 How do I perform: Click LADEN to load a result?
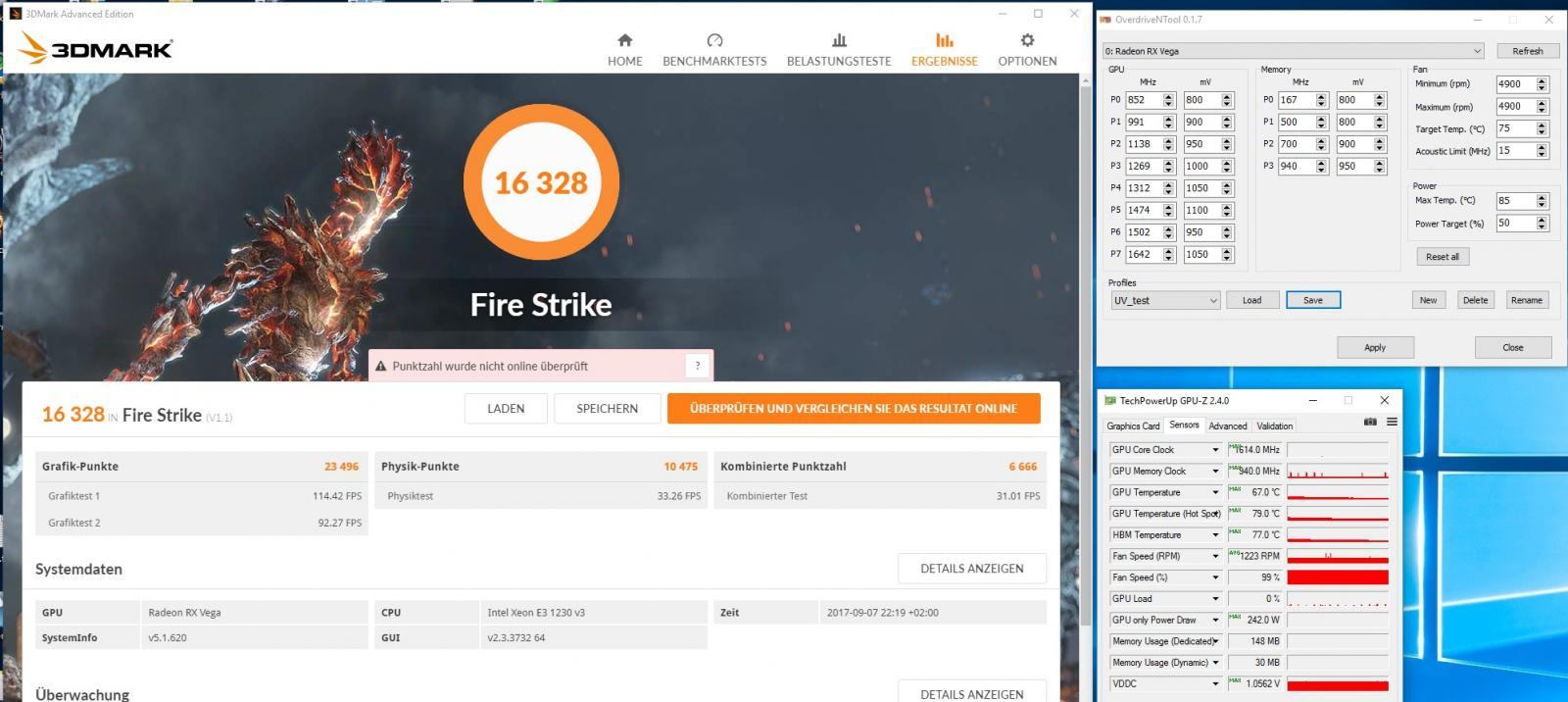coord(506,409)
